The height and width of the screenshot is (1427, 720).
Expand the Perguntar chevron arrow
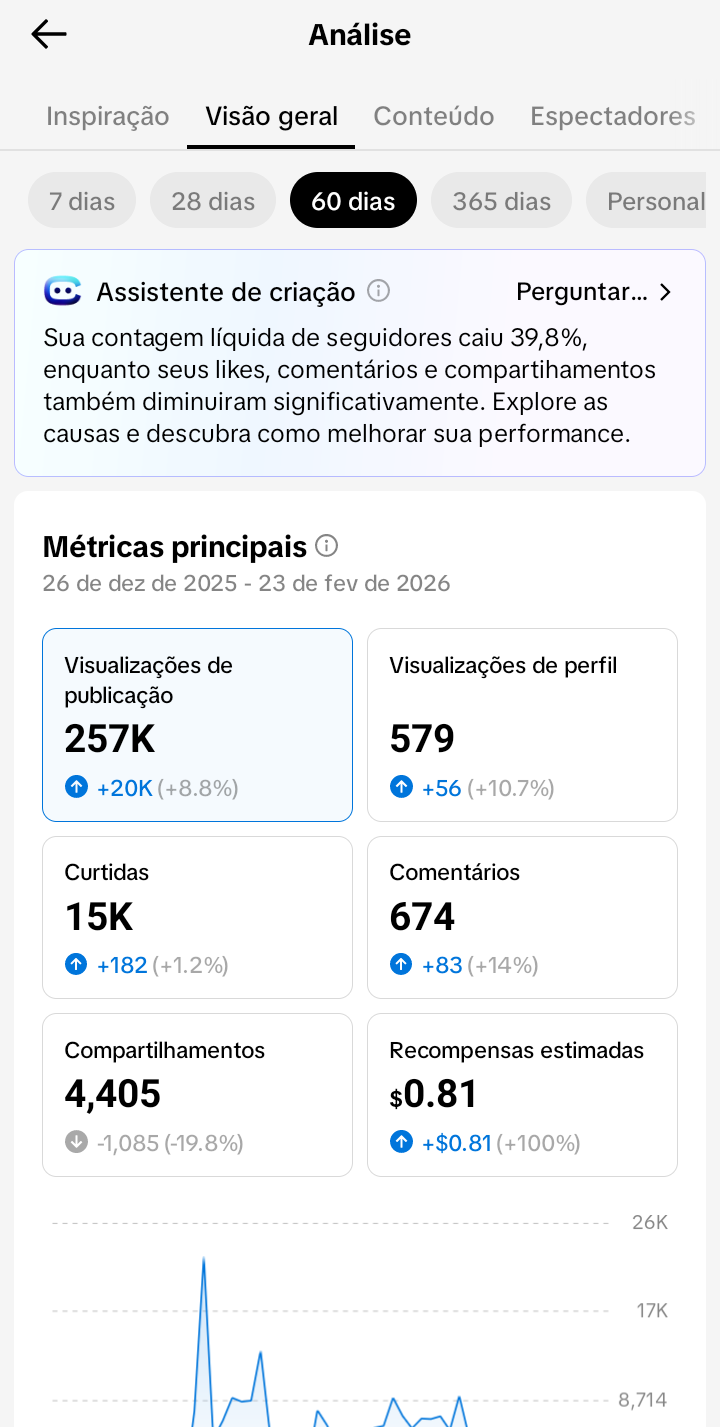tap(666, 292)
